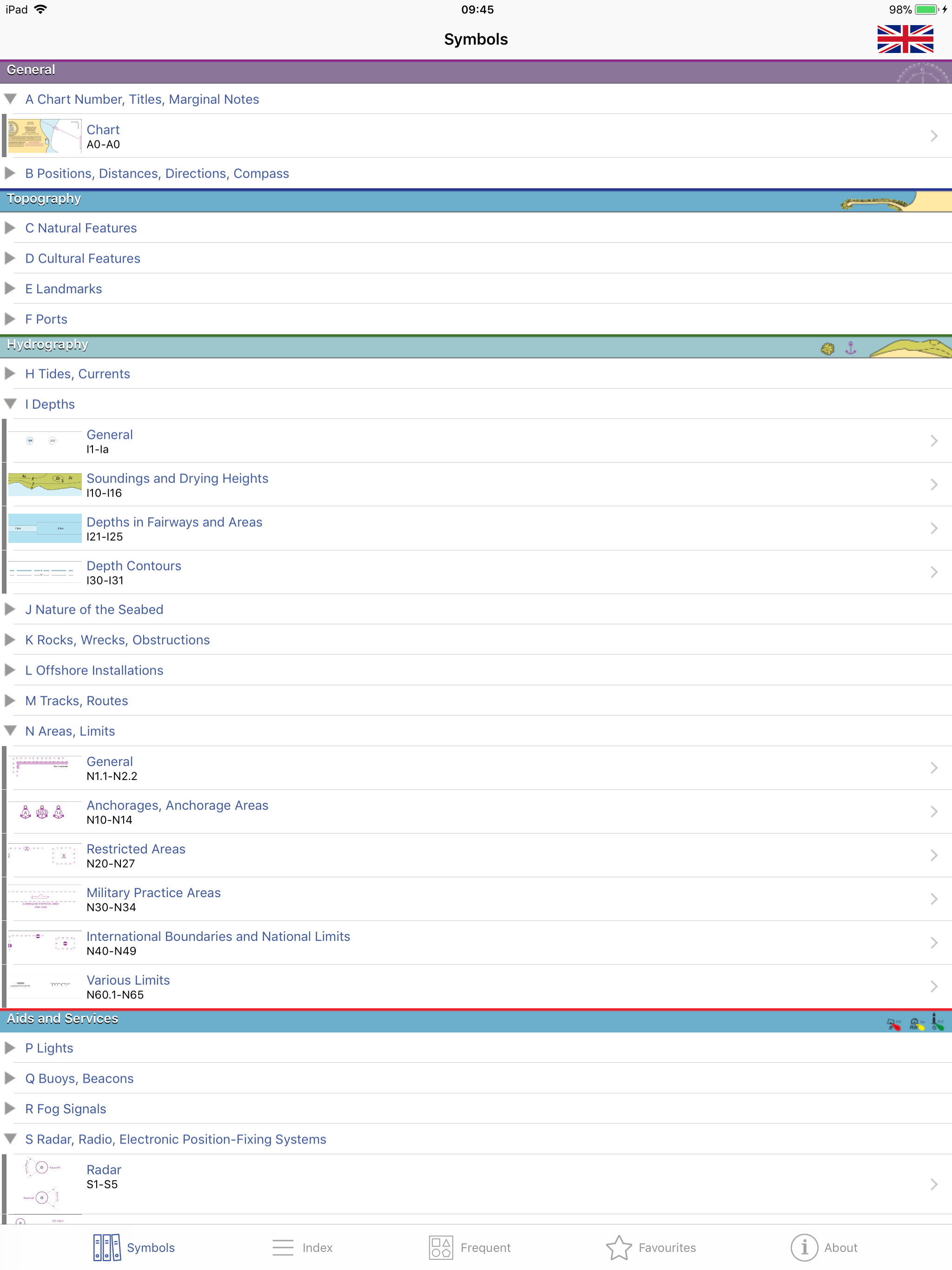Collapse A Chart Number, Titles section
Screen dimensions: 952x1270
point(10,99)
